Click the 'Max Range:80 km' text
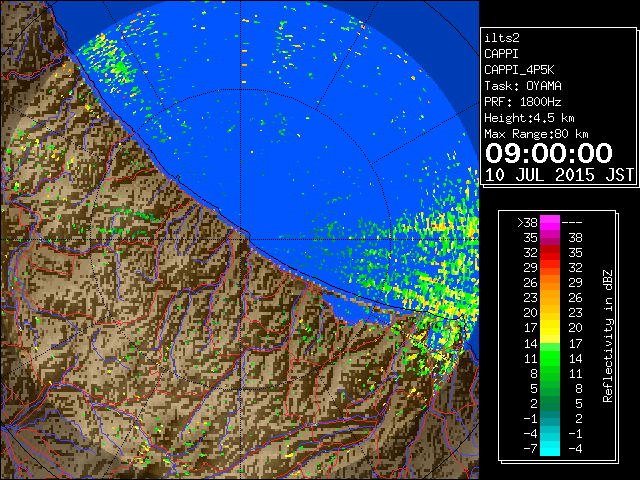640x480 pixels. 536,134
